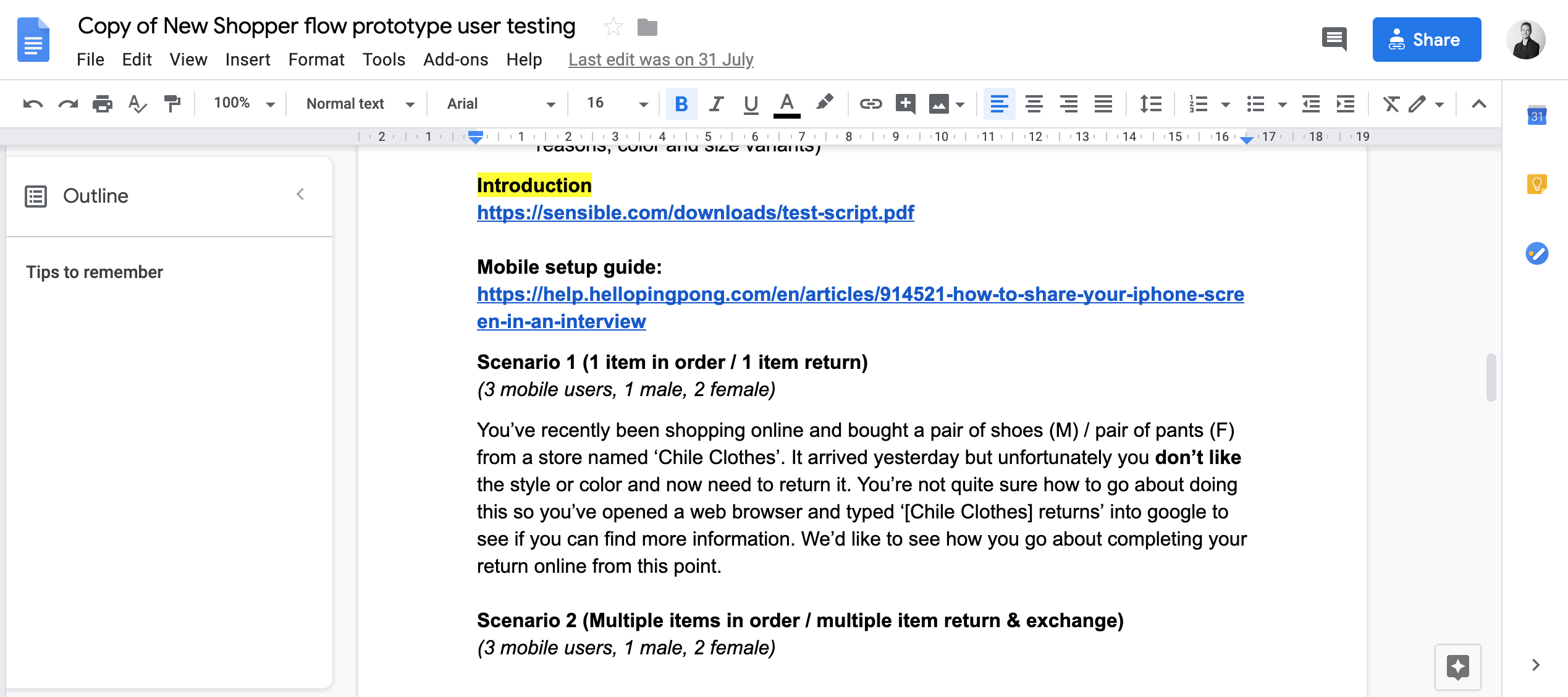Expand the Normal text style dropdown

[360, 104]
